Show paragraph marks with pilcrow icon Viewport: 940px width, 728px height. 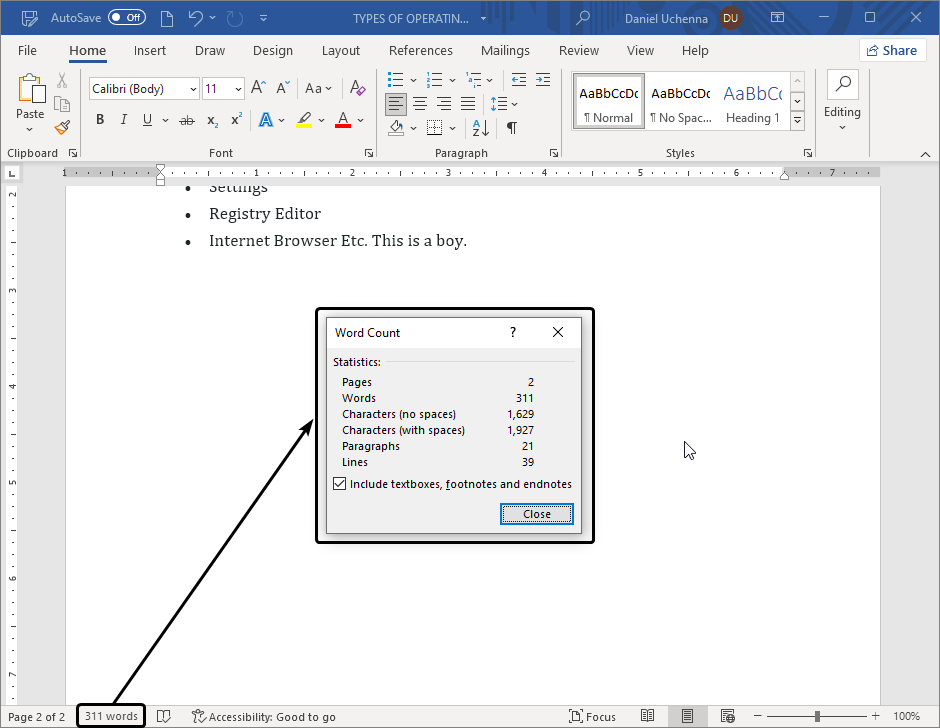click(x=511, y=128)
